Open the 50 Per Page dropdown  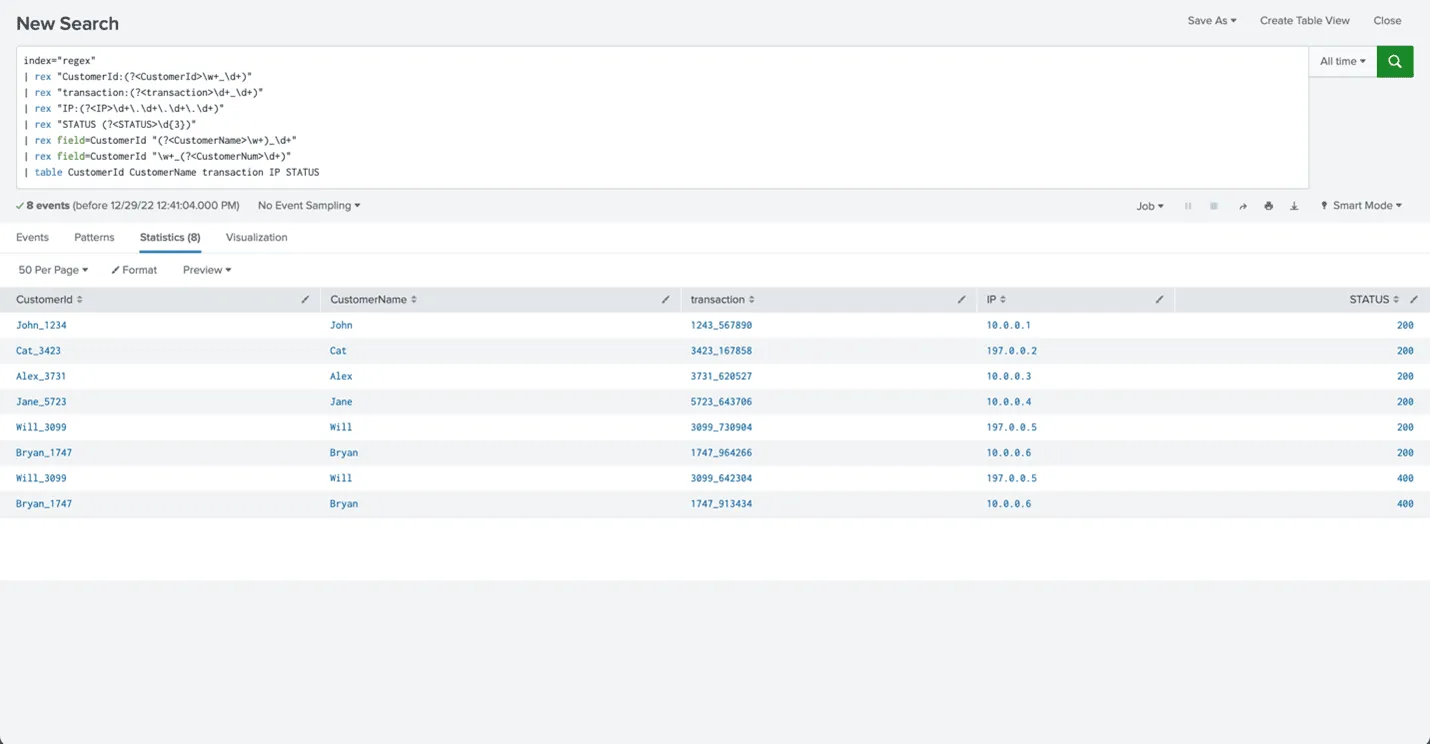click(x=53, y=270)
